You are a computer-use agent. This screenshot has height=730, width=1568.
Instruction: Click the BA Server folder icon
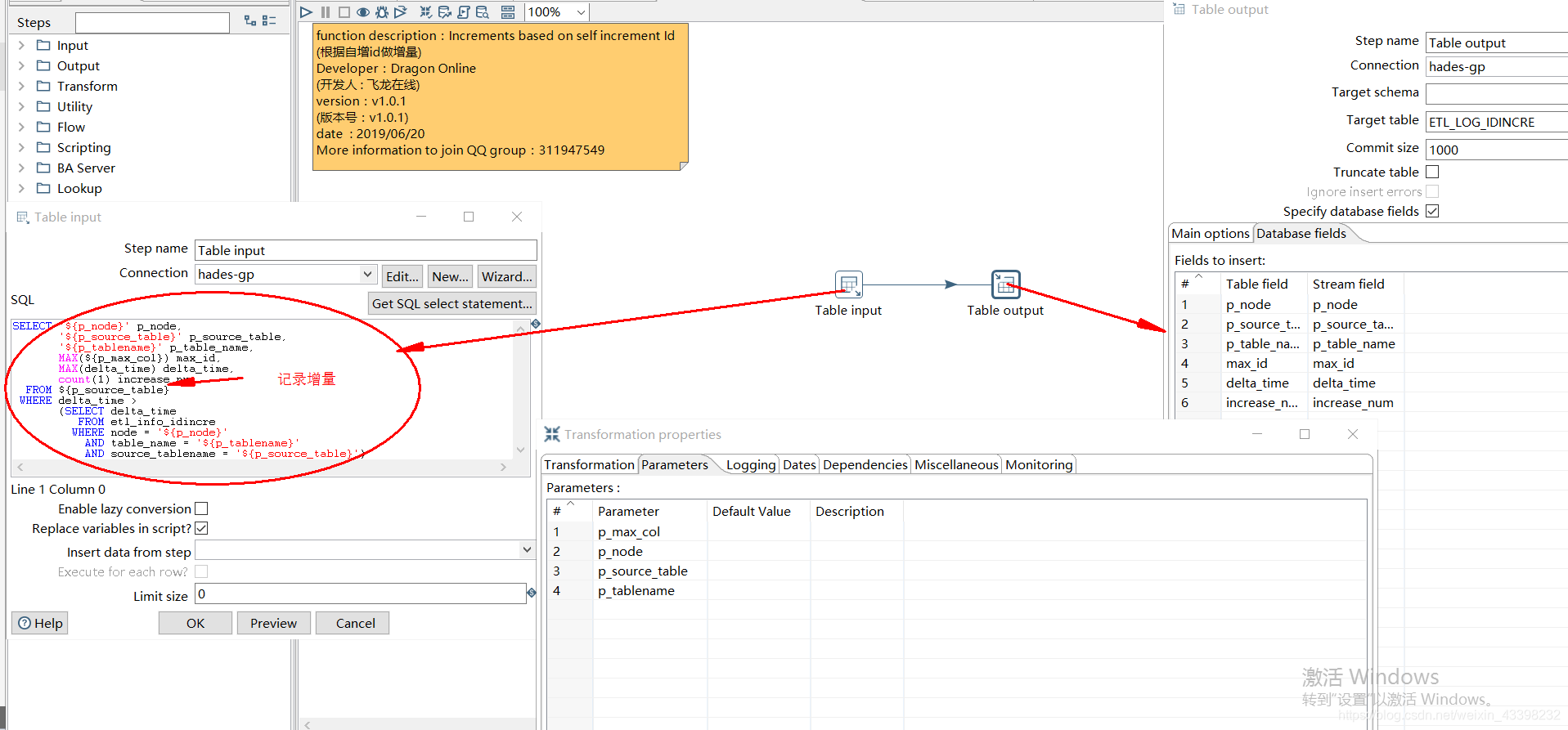tap(44, 168)
